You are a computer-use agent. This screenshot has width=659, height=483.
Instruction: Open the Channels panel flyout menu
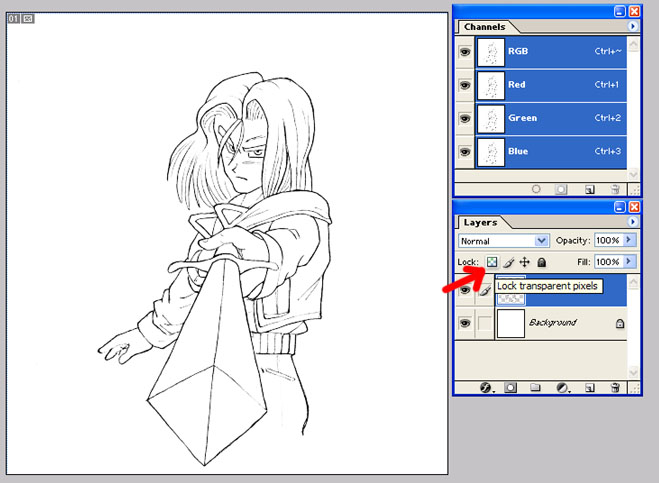pyautogui.click(x=632, y=27)
